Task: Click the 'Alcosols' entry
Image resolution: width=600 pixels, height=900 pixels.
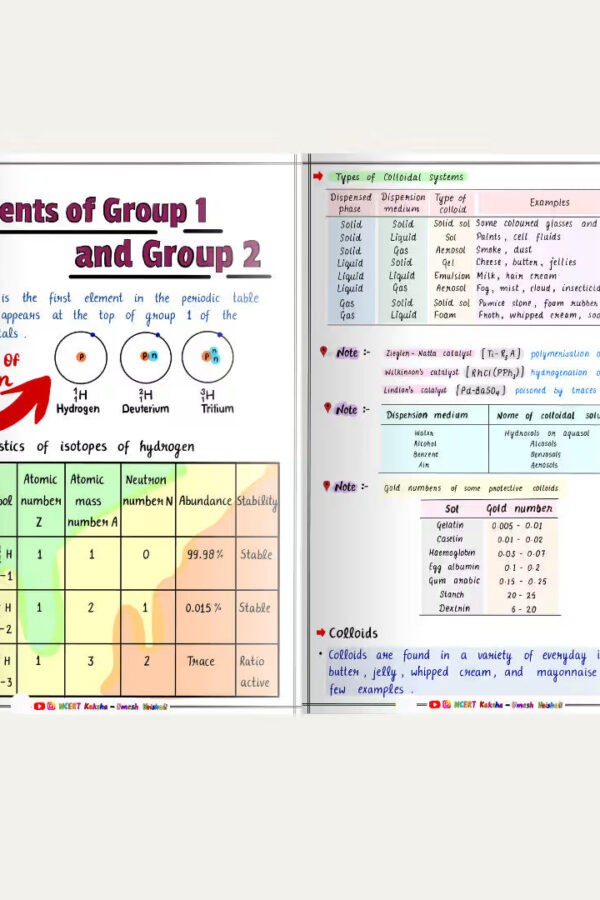Action: [543, 444]
